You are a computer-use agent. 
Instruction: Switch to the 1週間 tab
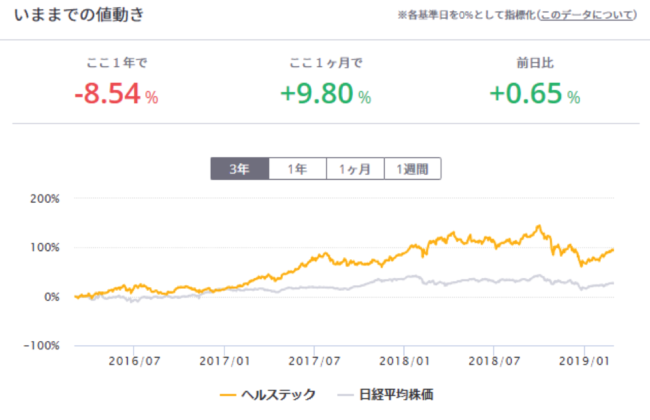[412, 169]
